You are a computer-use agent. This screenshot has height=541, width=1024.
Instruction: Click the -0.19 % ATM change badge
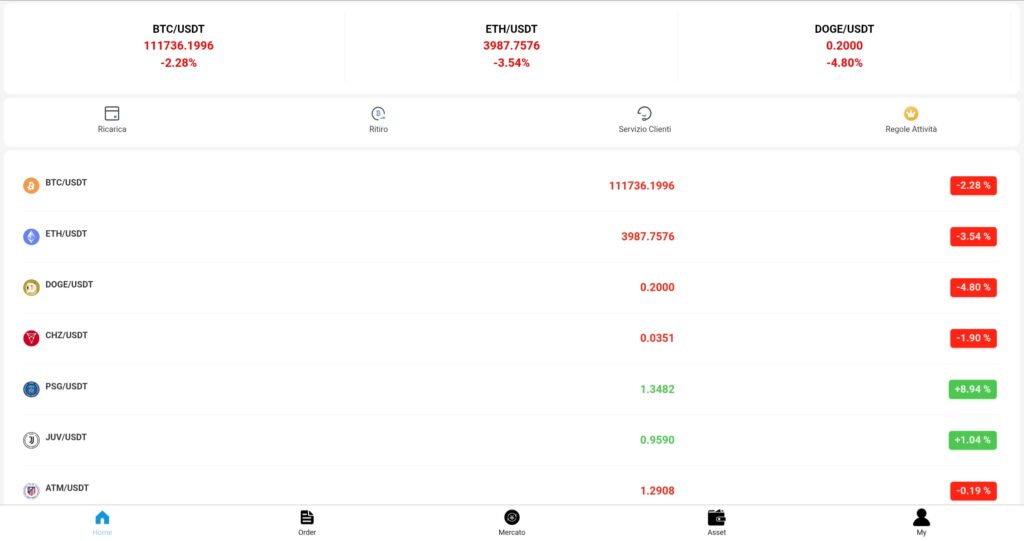coord(973,491)
